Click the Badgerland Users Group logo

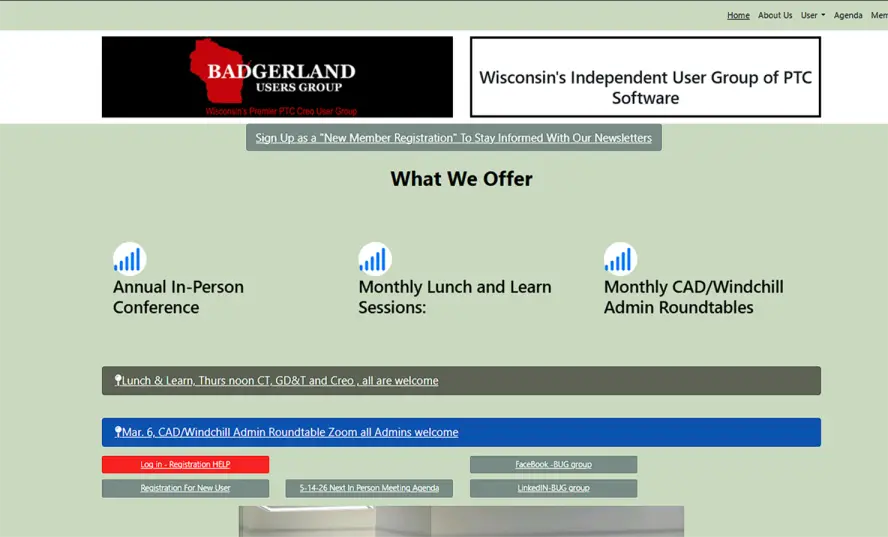point(278,77)
